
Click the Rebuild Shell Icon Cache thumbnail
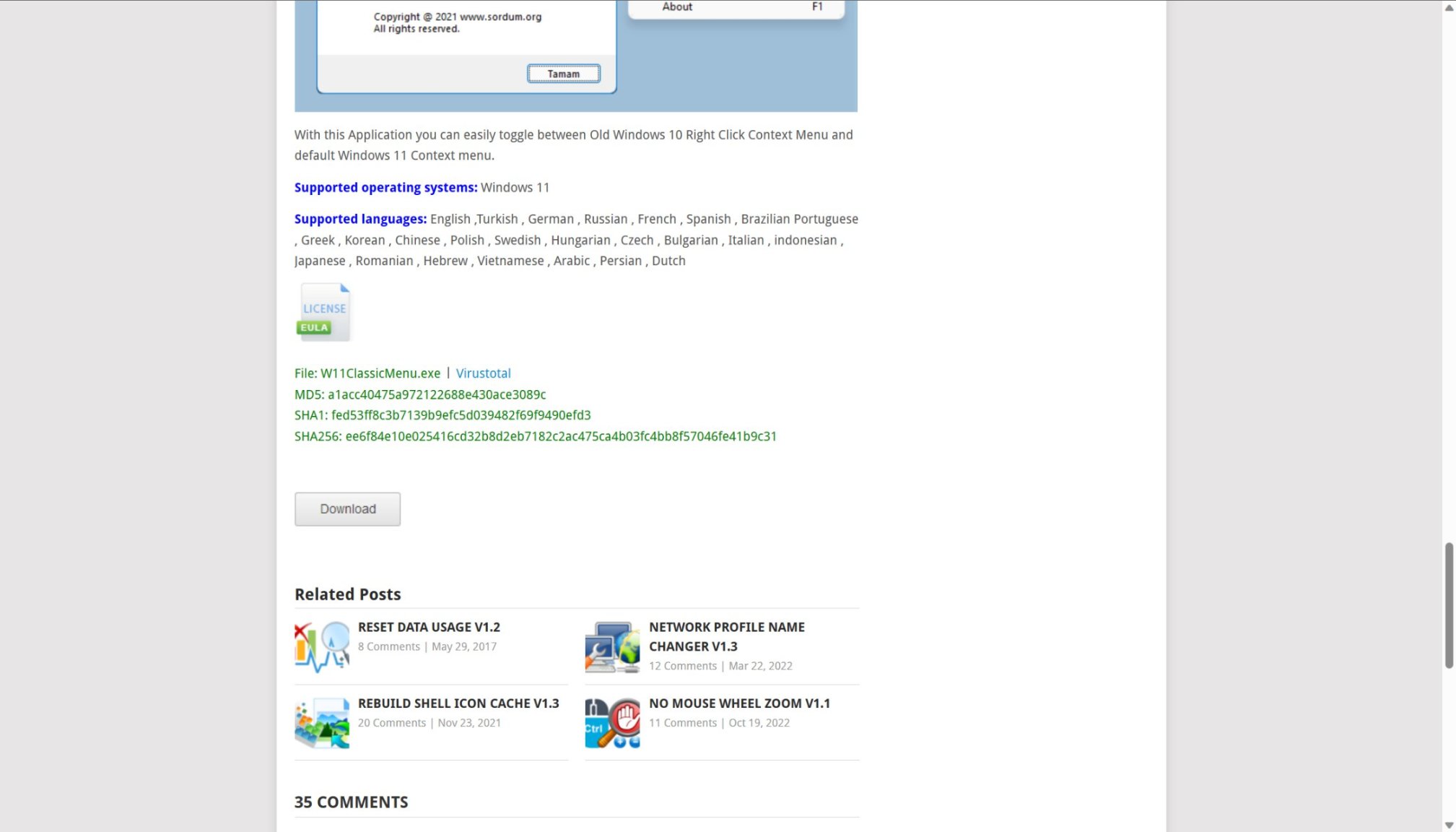point(322,722)
